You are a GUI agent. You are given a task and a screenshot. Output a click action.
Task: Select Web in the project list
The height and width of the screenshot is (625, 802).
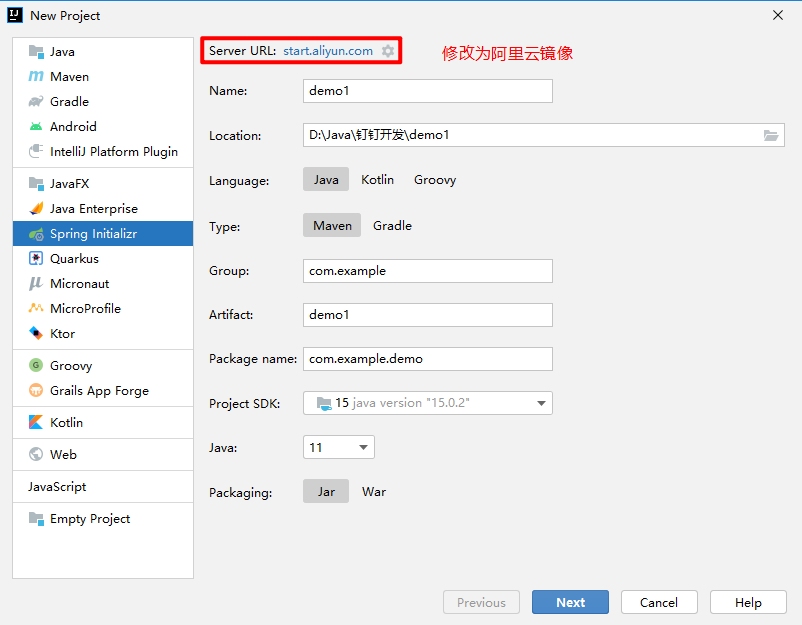(103, 454)
